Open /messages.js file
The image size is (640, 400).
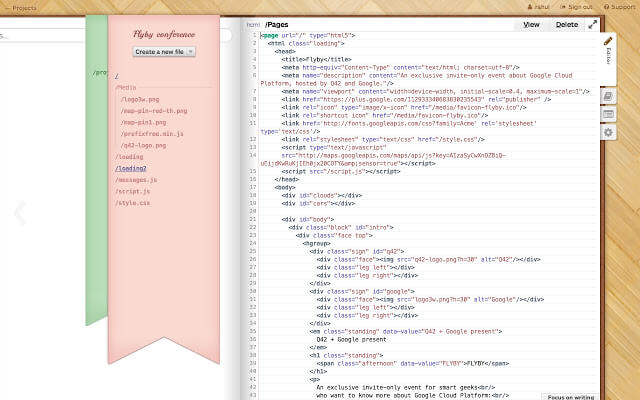[x=136, y=180]
